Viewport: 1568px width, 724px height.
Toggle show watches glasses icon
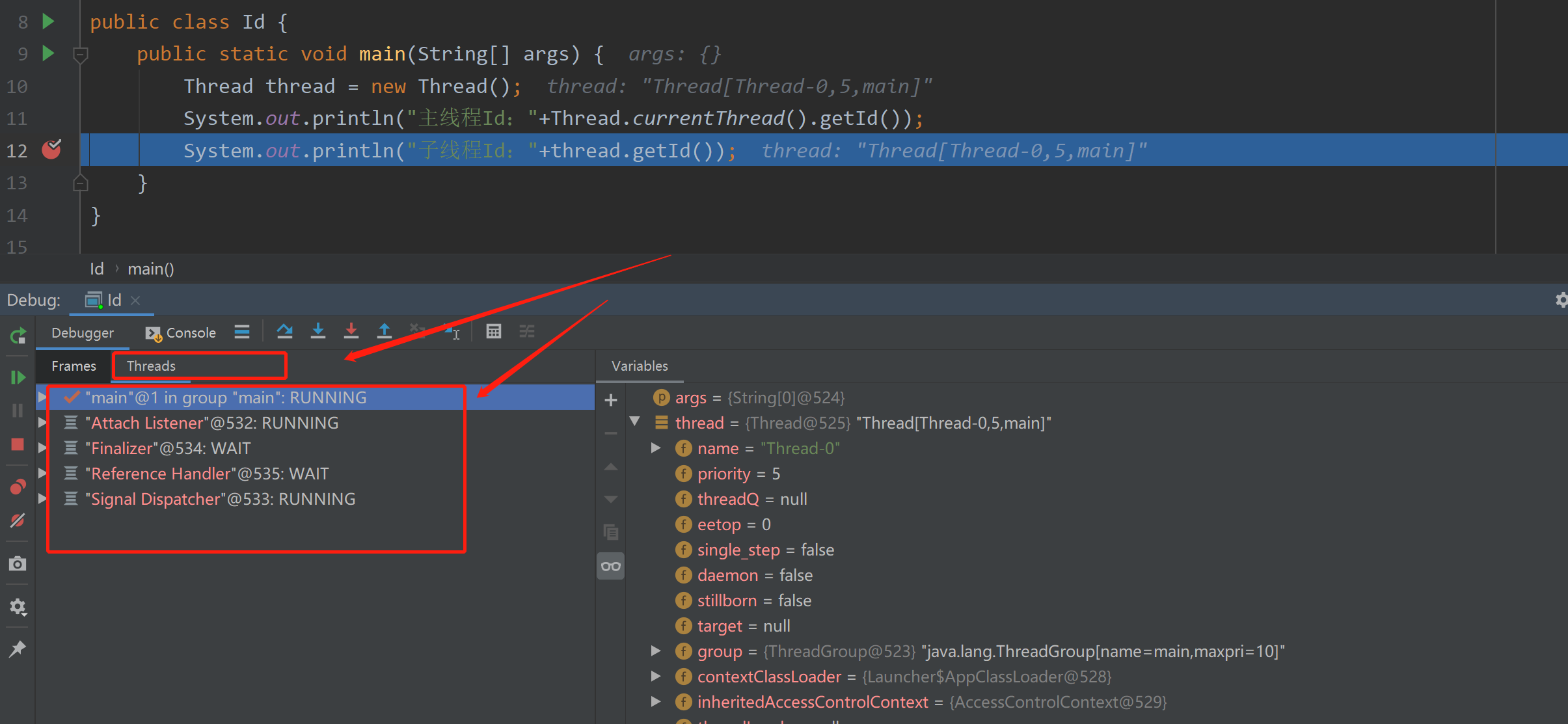pos(611,566)
